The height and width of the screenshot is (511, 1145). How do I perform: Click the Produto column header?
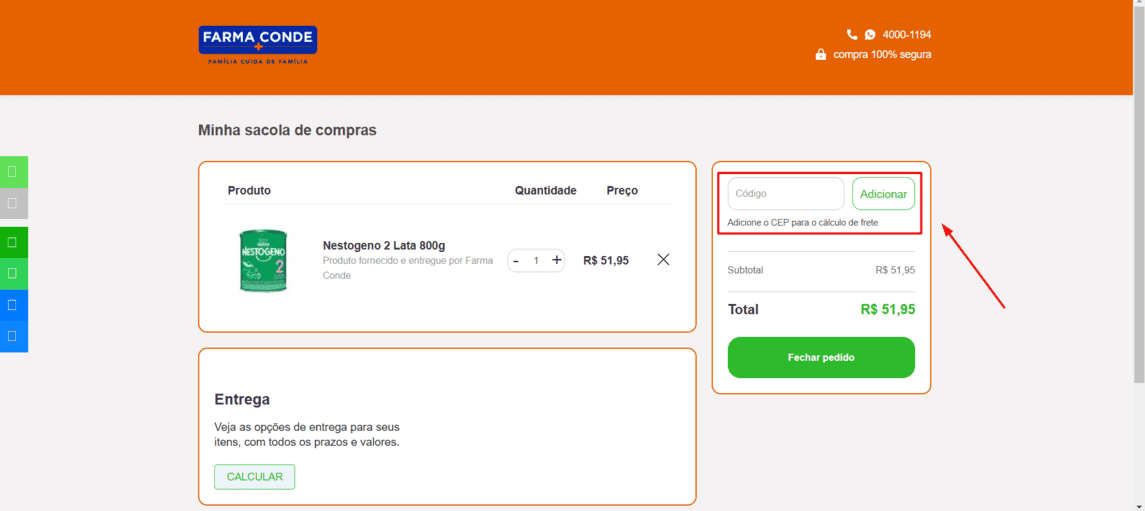tap(249, 191)
